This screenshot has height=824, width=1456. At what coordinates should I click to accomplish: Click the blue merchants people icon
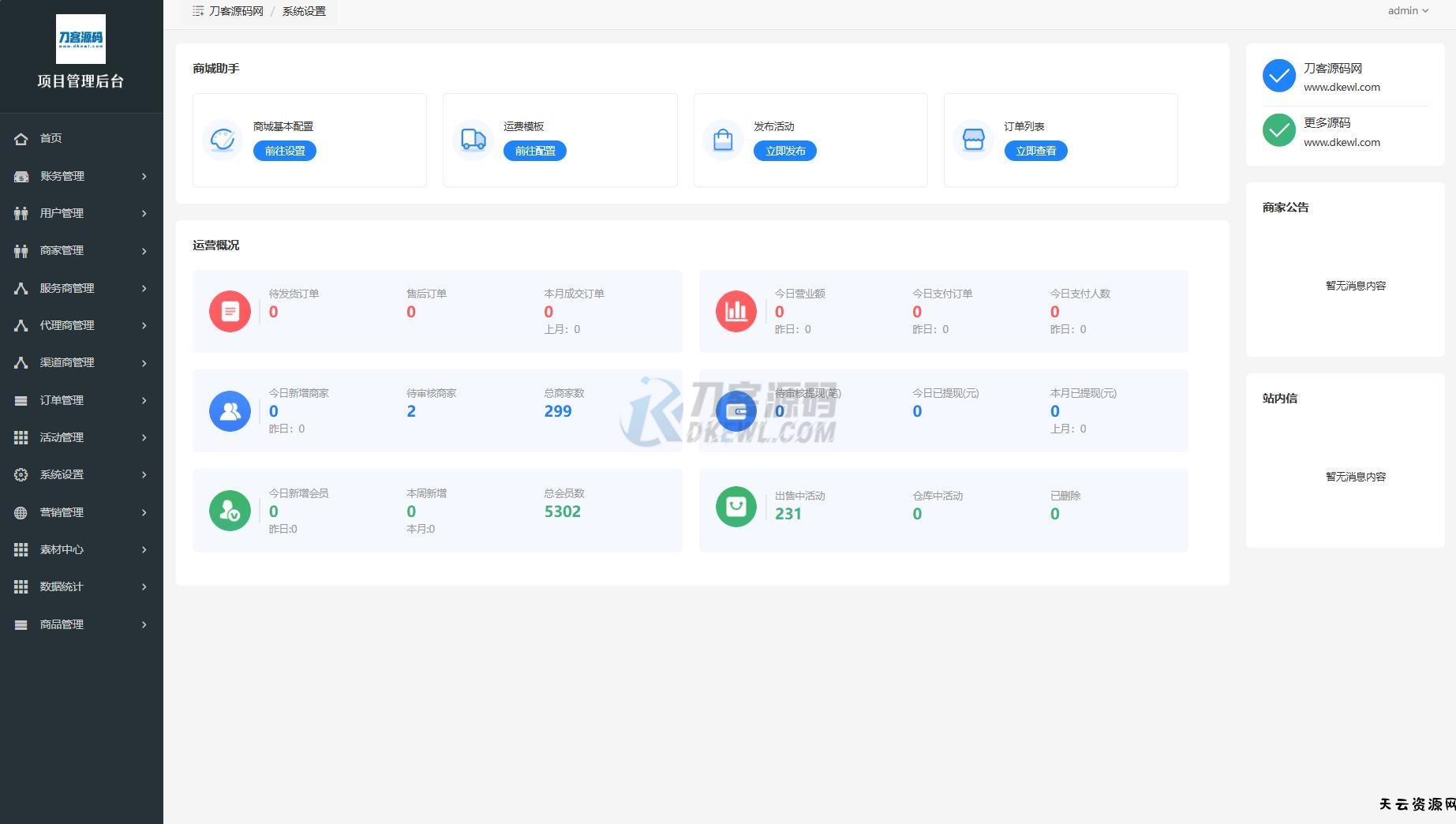tap(230, 411)
